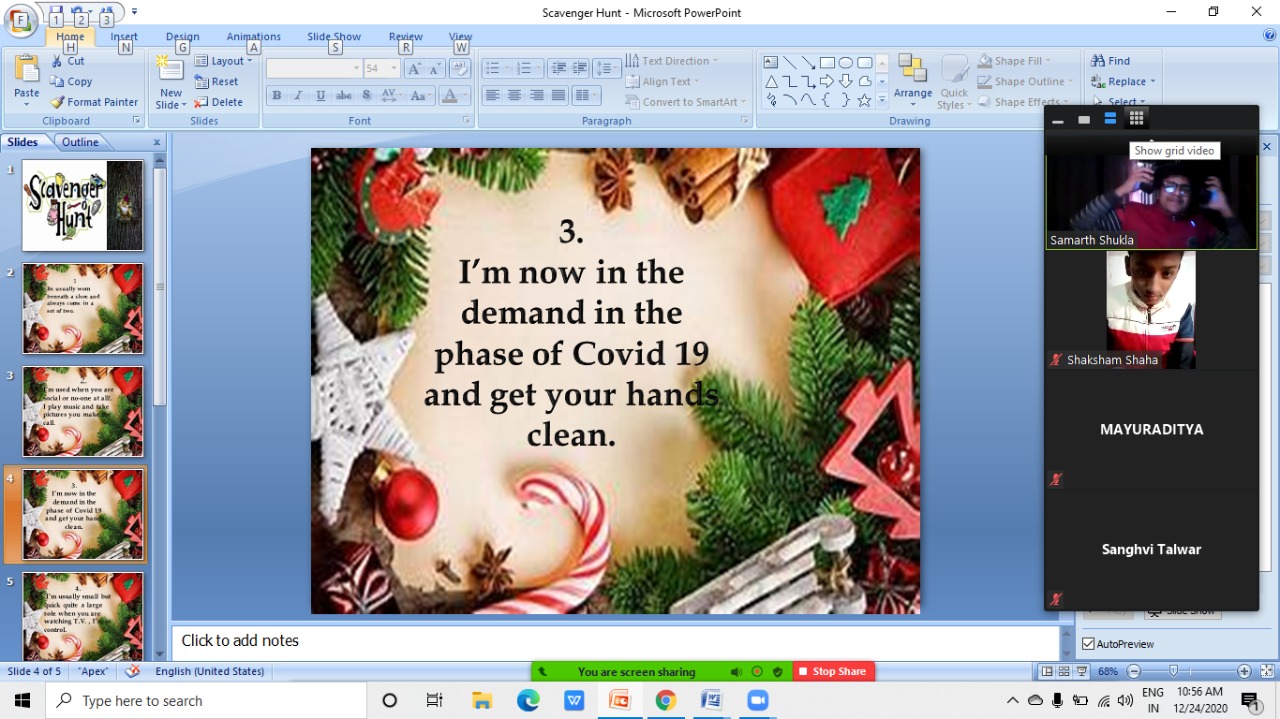
Task: Toggle Strikethrough formatting
Action: (x=343, y=96)
